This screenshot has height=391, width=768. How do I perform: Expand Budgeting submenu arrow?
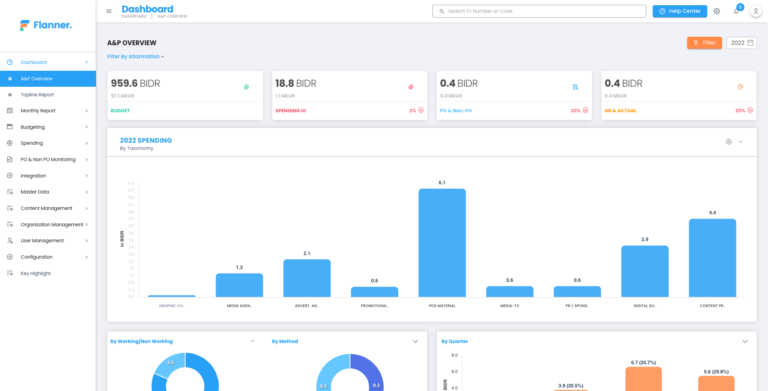point(87,127)
